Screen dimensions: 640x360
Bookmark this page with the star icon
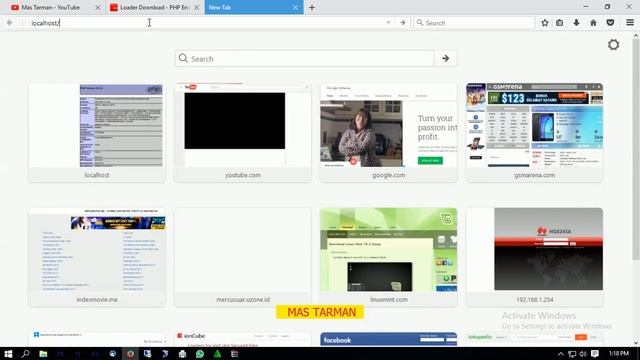coord(544,23)
